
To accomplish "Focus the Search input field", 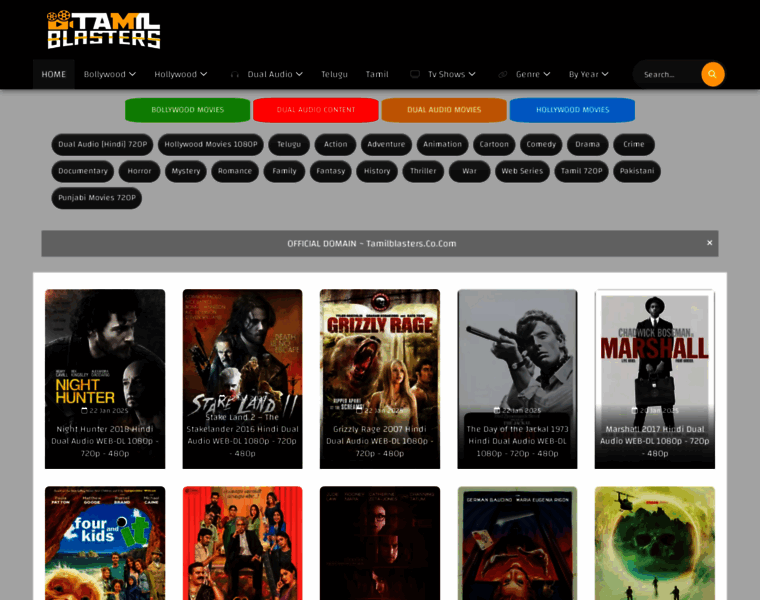I will coord(669,74).
